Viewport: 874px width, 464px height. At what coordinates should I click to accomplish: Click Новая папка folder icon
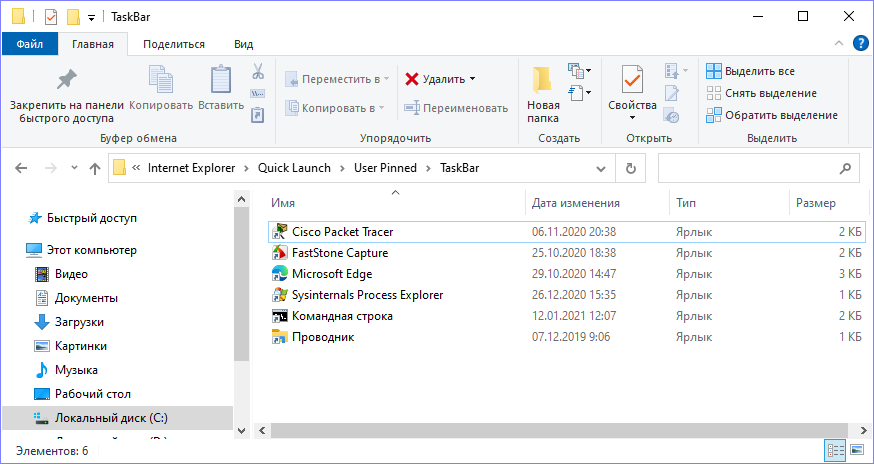pos(542,80)
